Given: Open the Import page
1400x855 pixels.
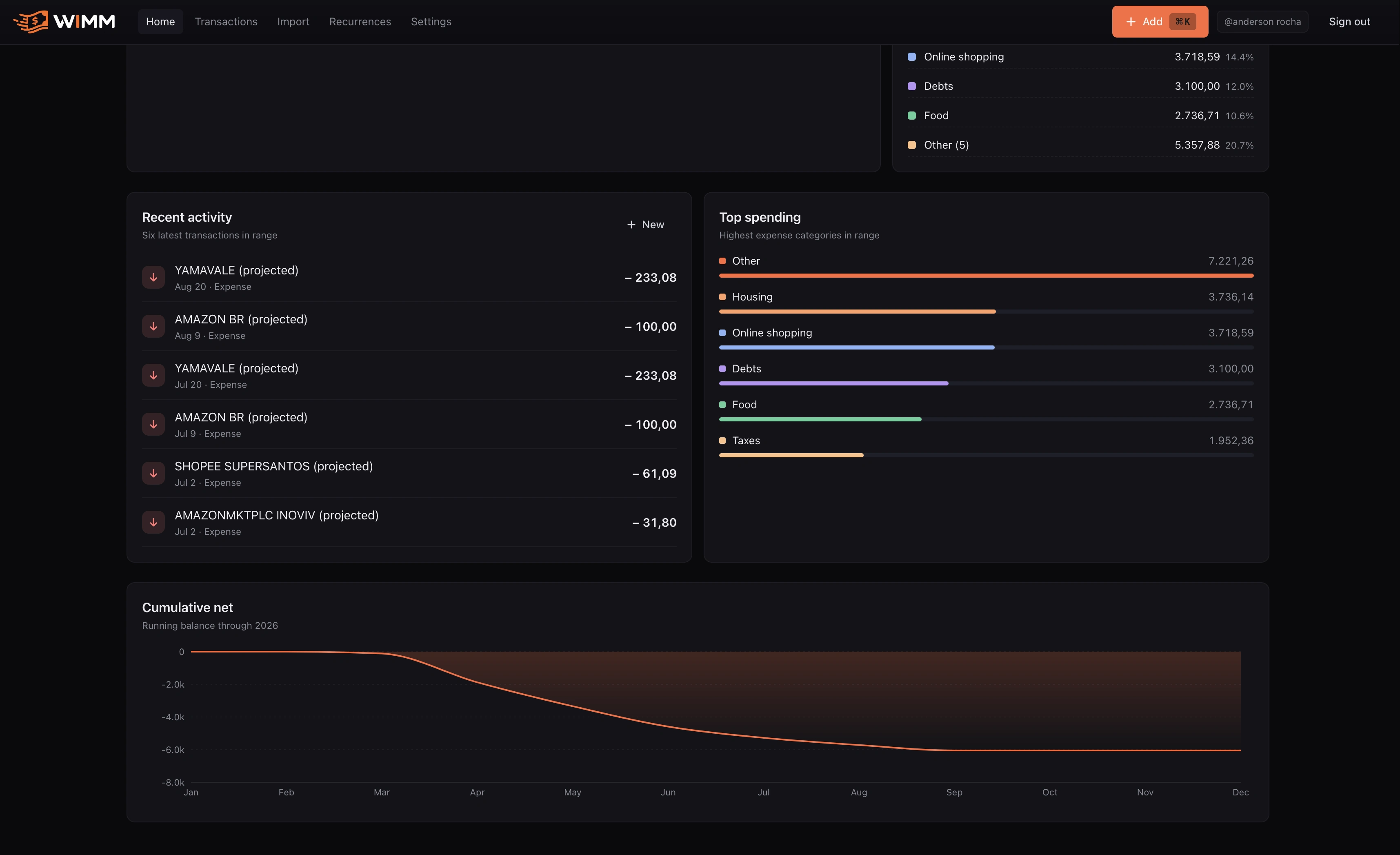Looking at the screenshot, I should [293, 22].
